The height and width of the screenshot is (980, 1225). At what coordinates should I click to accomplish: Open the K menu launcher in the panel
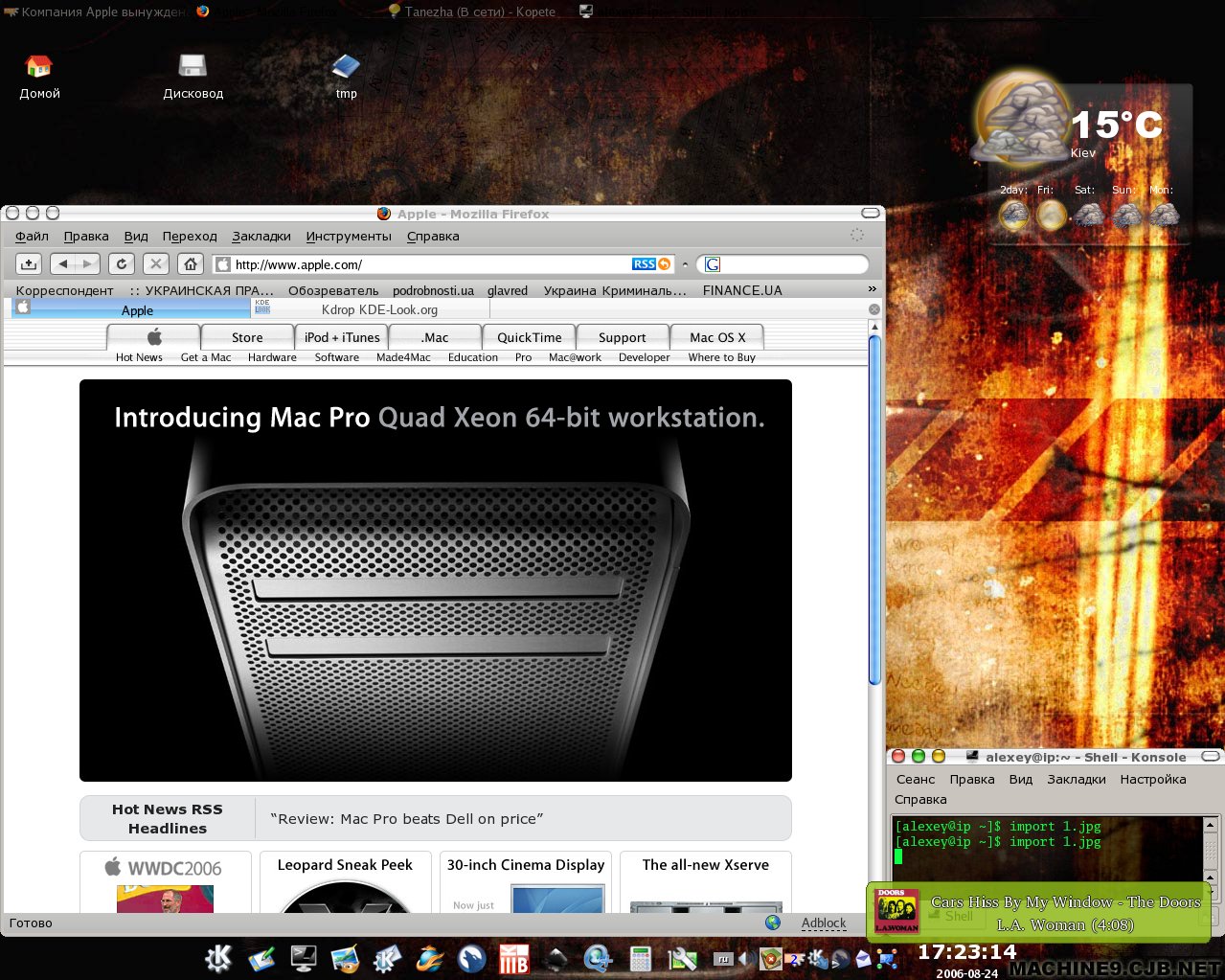coord(218,958)
